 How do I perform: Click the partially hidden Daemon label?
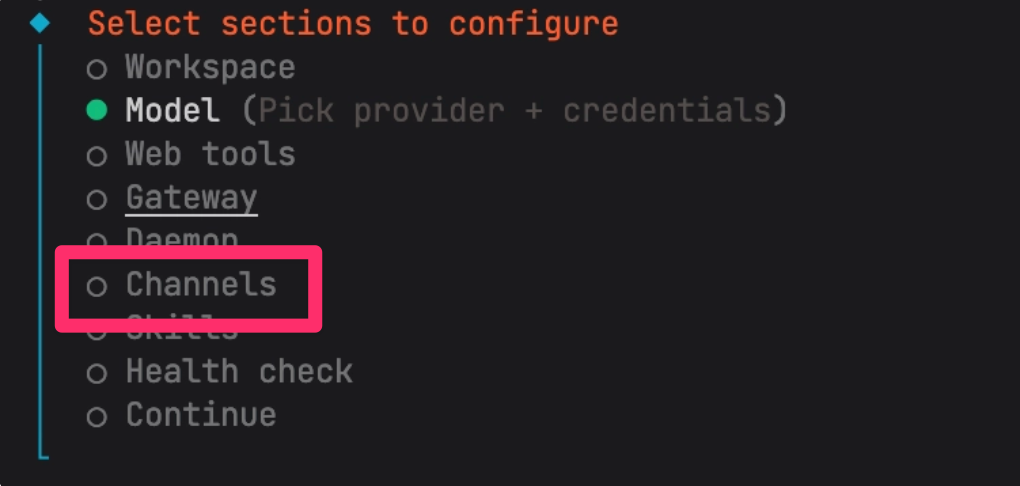coord(181,239)
